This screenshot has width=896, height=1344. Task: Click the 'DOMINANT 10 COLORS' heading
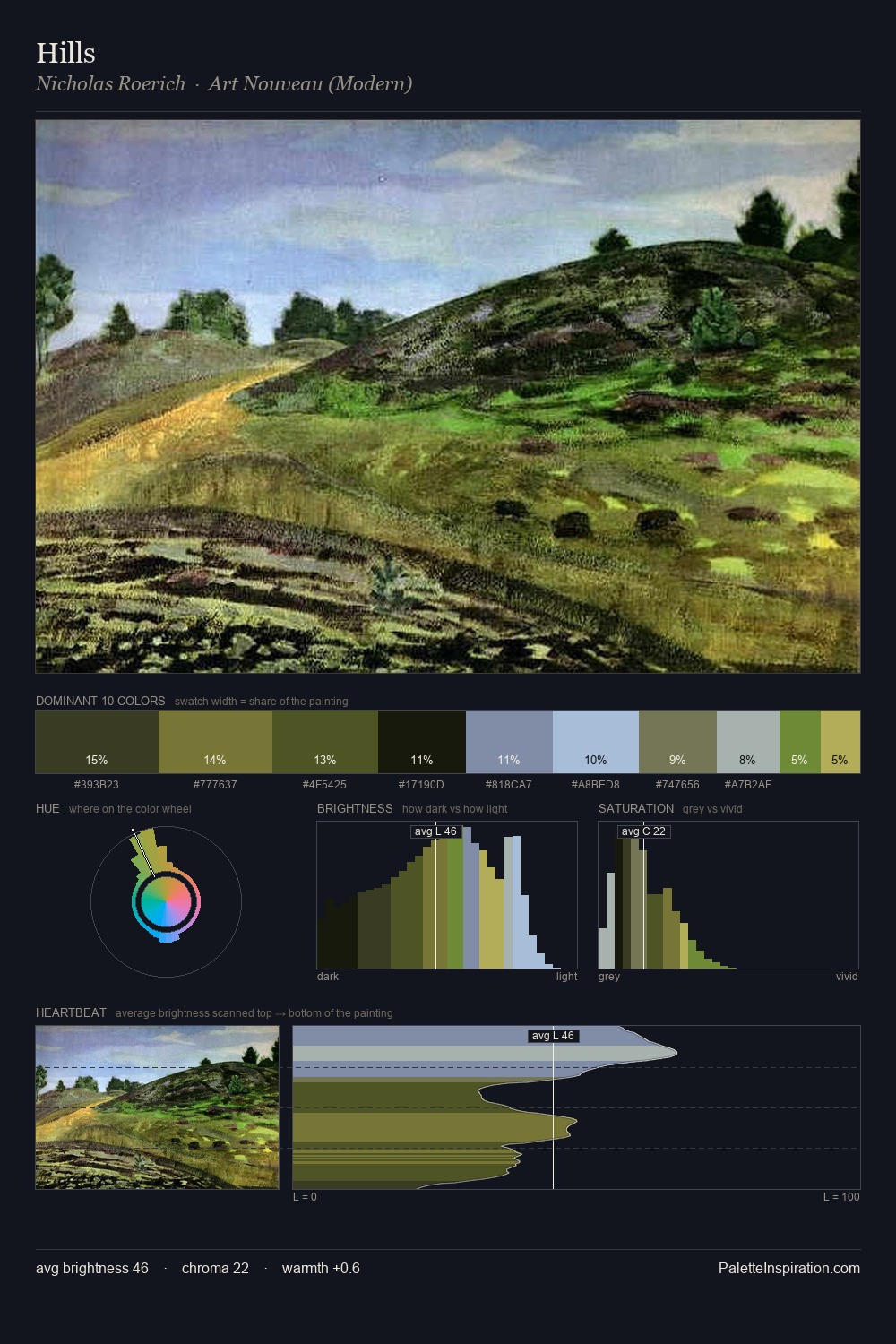click(100, 701)
